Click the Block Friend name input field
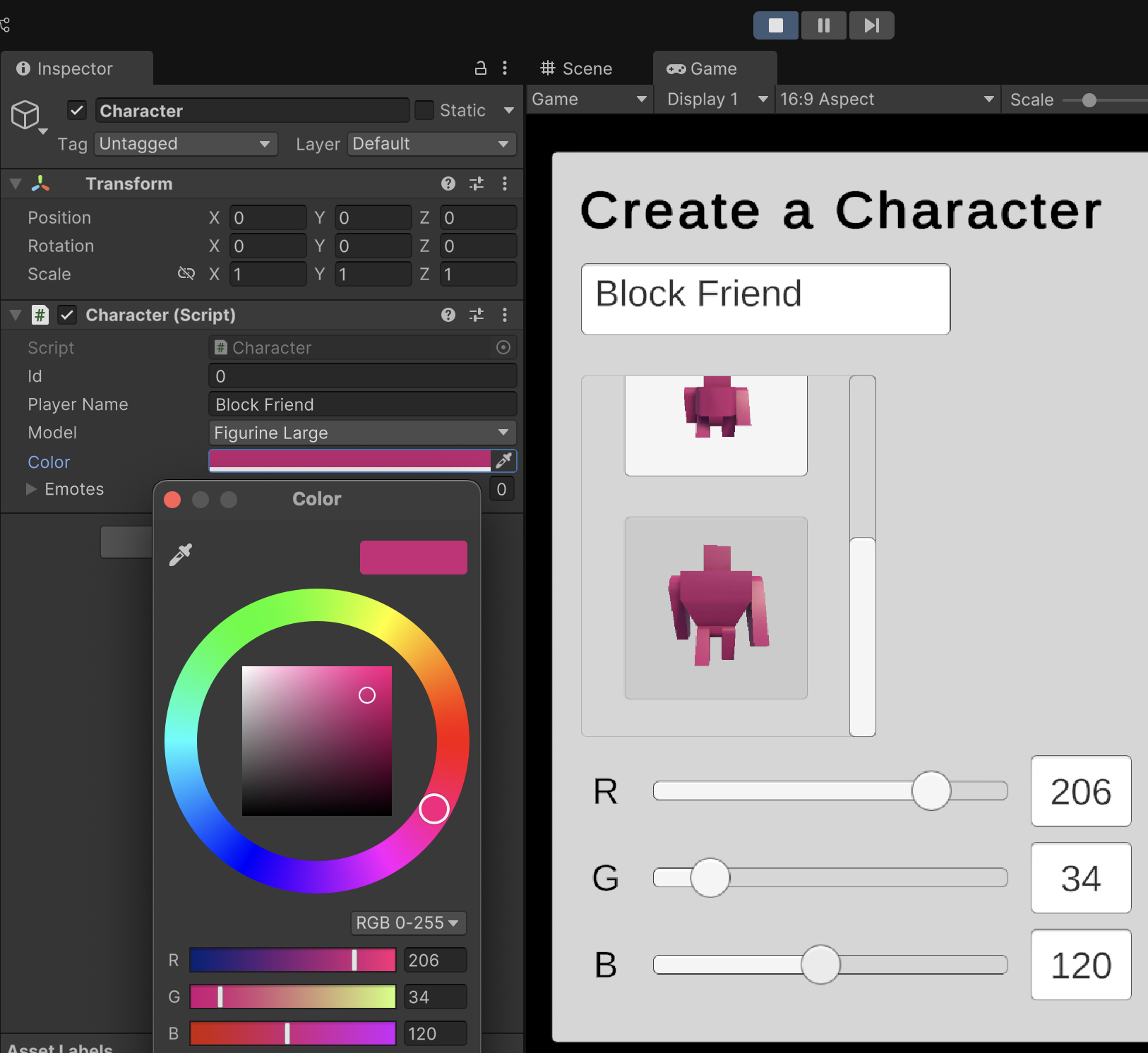Screen dimensions: 1148x1053 click(765, 299)
